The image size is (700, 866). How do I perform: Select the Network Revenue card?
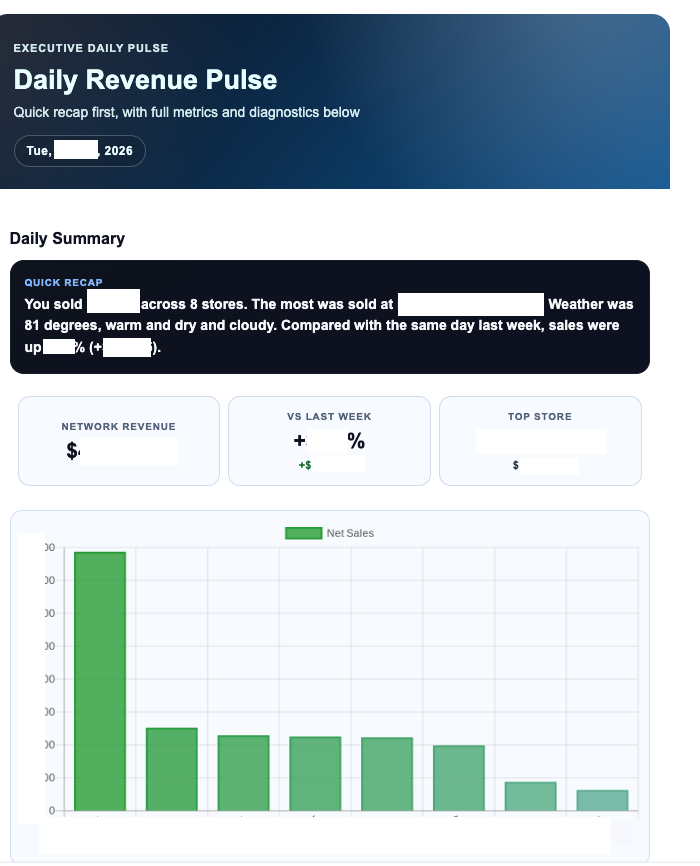pyautogui.click(x=119, y=441)
